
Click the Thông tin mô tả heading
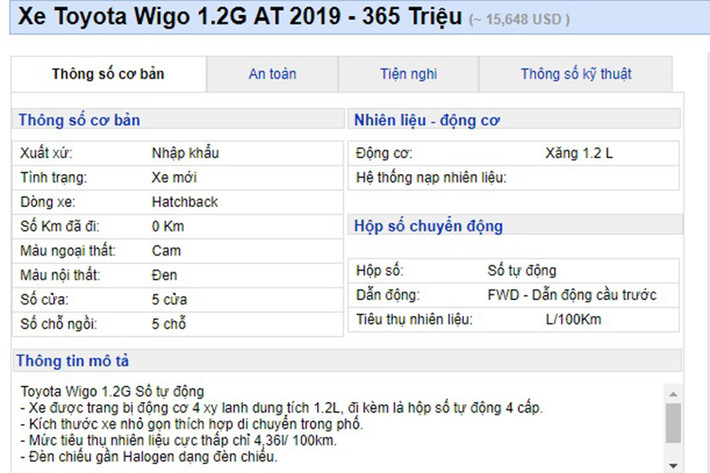(72, 361)
